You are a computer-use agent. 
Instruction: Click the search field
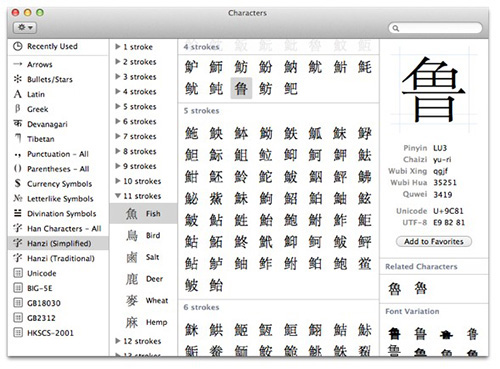[435, 28]
